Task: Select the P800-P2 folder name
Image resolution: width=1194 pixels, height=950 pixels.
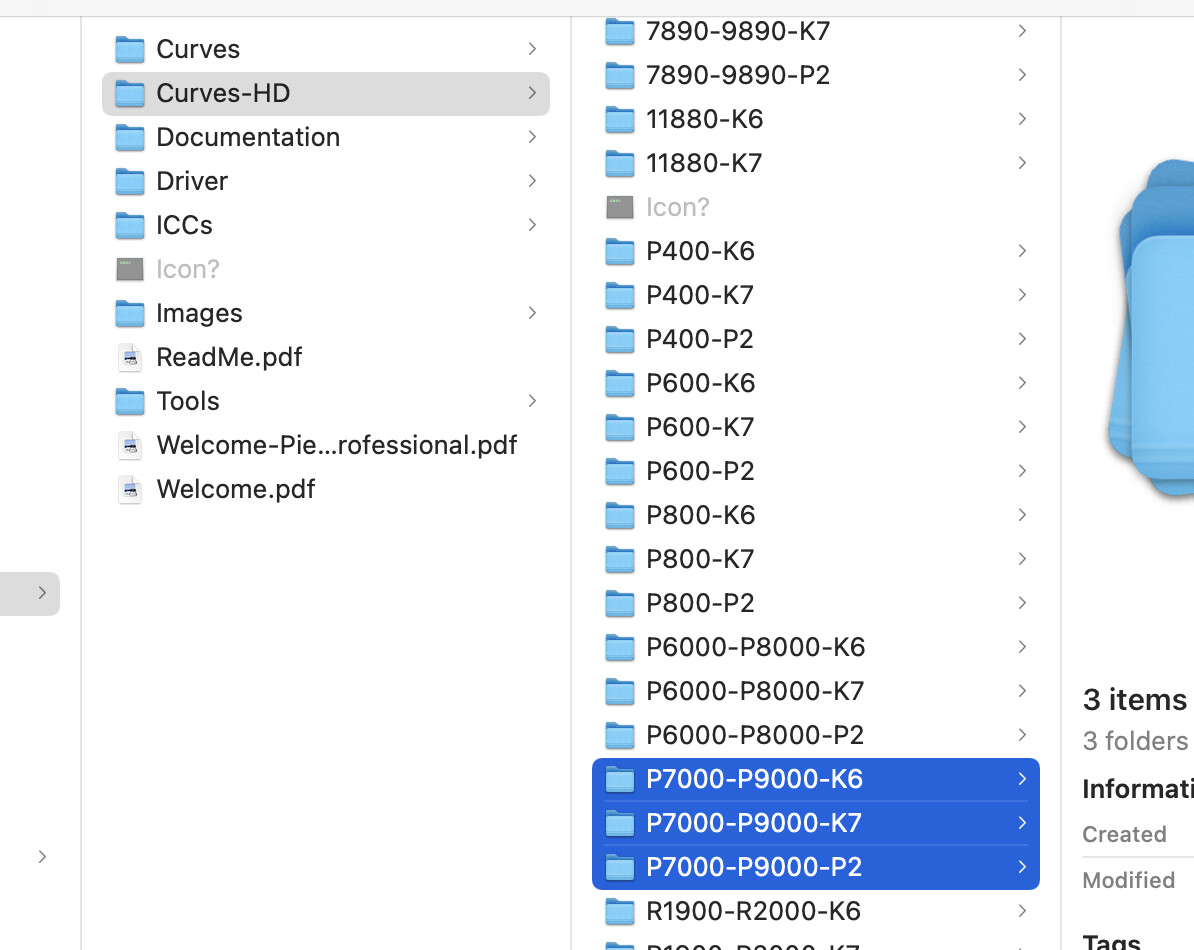Action: [701, 603]
